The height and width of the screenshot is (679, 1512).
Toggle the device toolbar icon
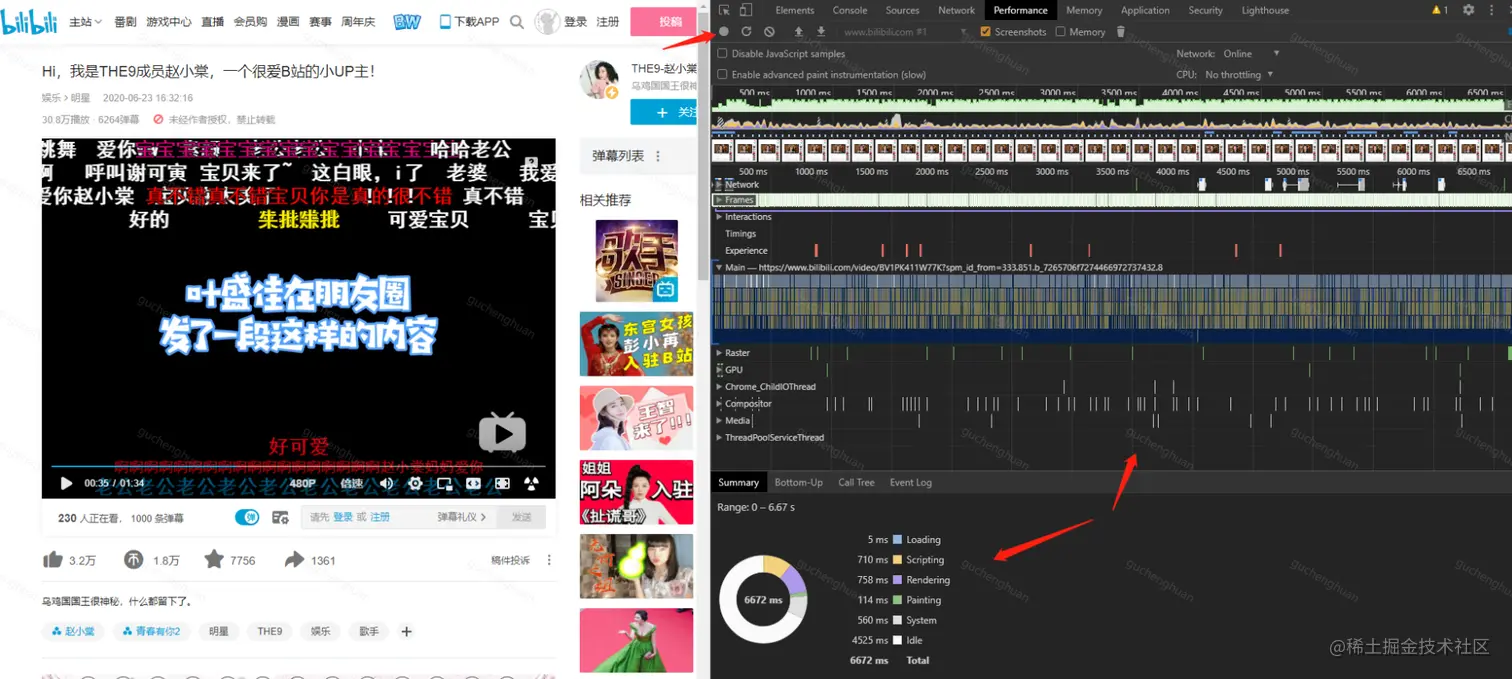coord(745,10)
